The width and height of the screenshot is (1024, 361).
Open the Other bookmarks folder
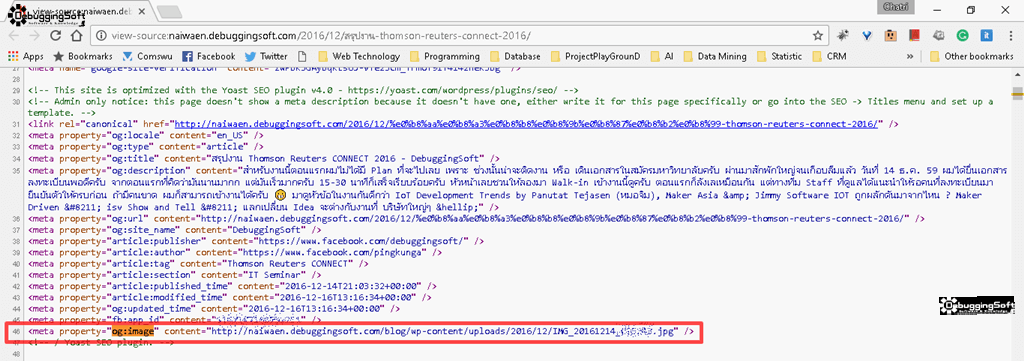click(x=972, y=56)
